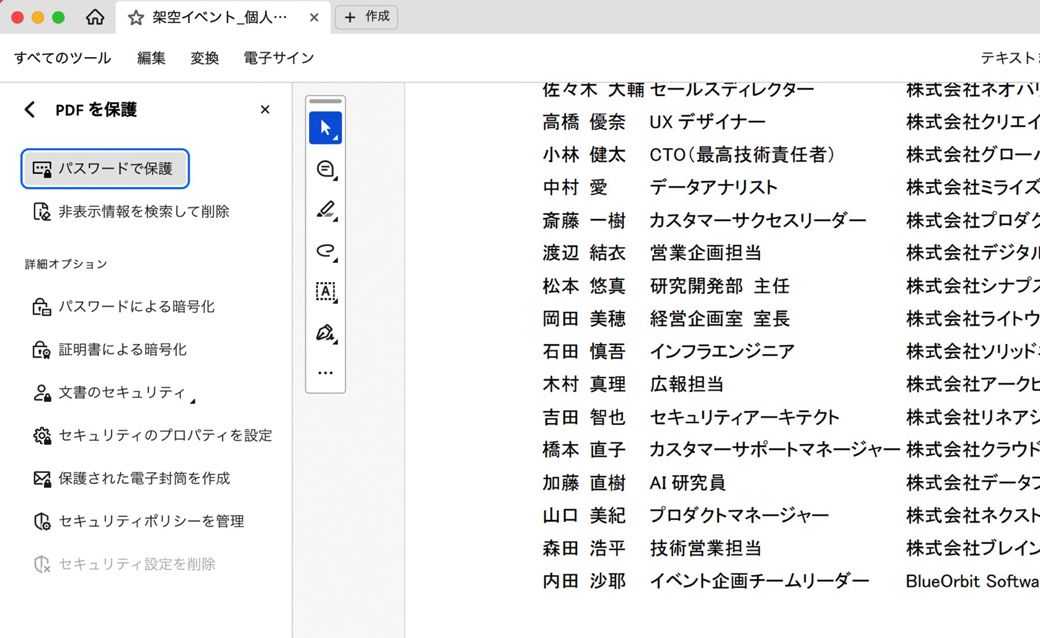Choose the freehand draw loop tool
The height and width of the screenshot is (638, 1040).
(x=325, y=251)
